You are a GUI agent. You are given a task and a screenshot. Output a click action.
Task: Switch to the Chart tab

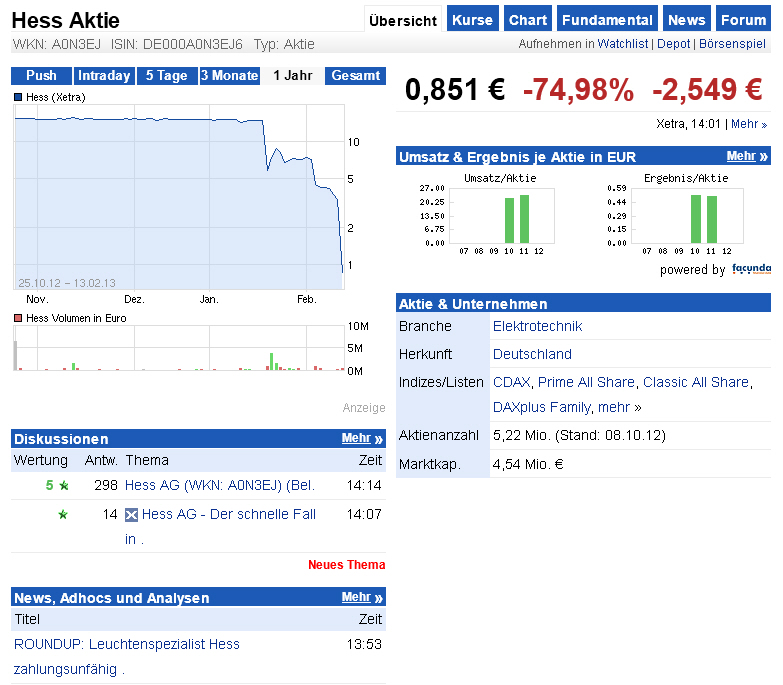pyautogui.click(x=528, y=19)
